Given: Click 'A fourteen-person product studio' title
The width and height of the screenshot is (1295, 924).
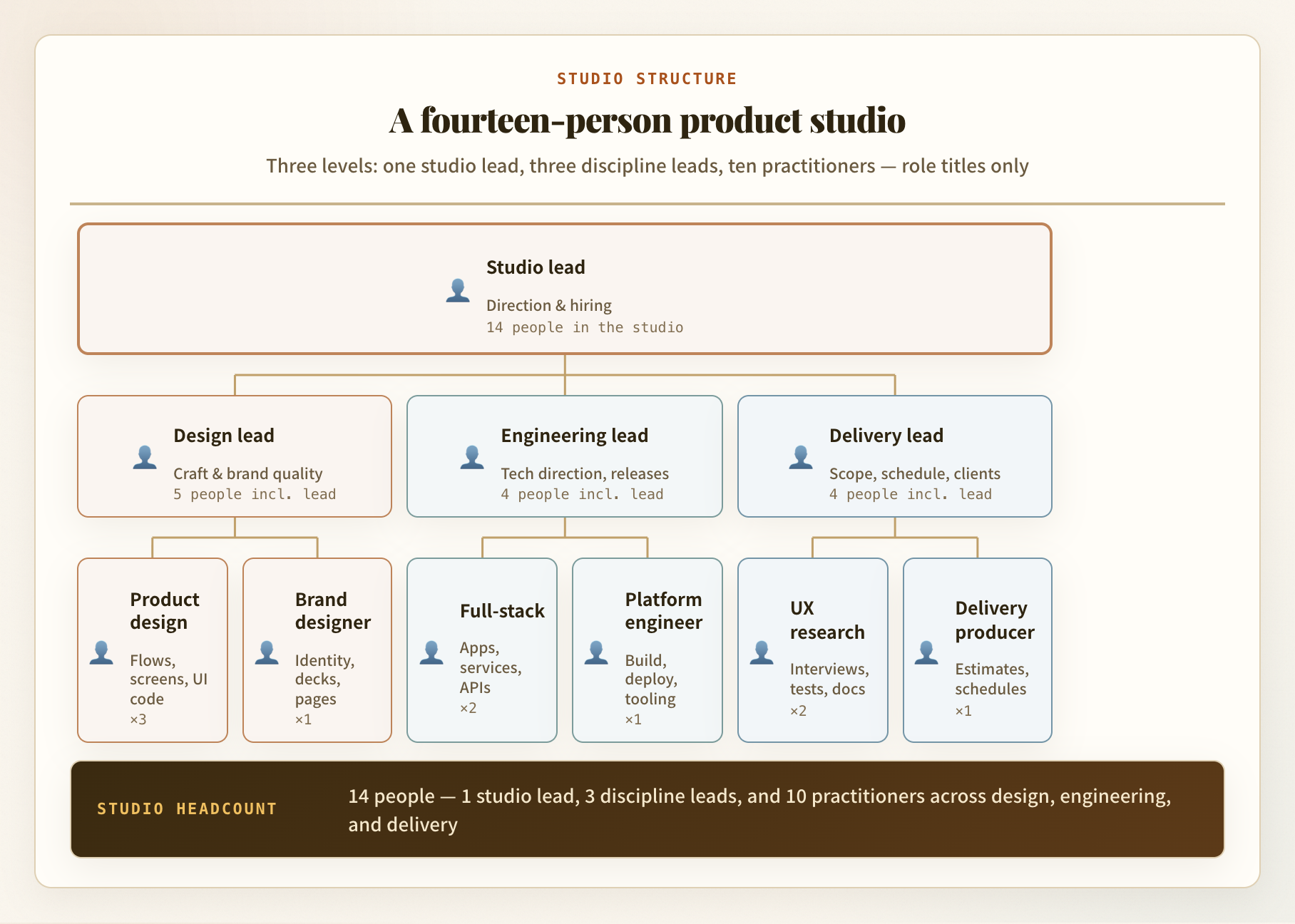Looking at the screenshot, I should click(647, 120).
